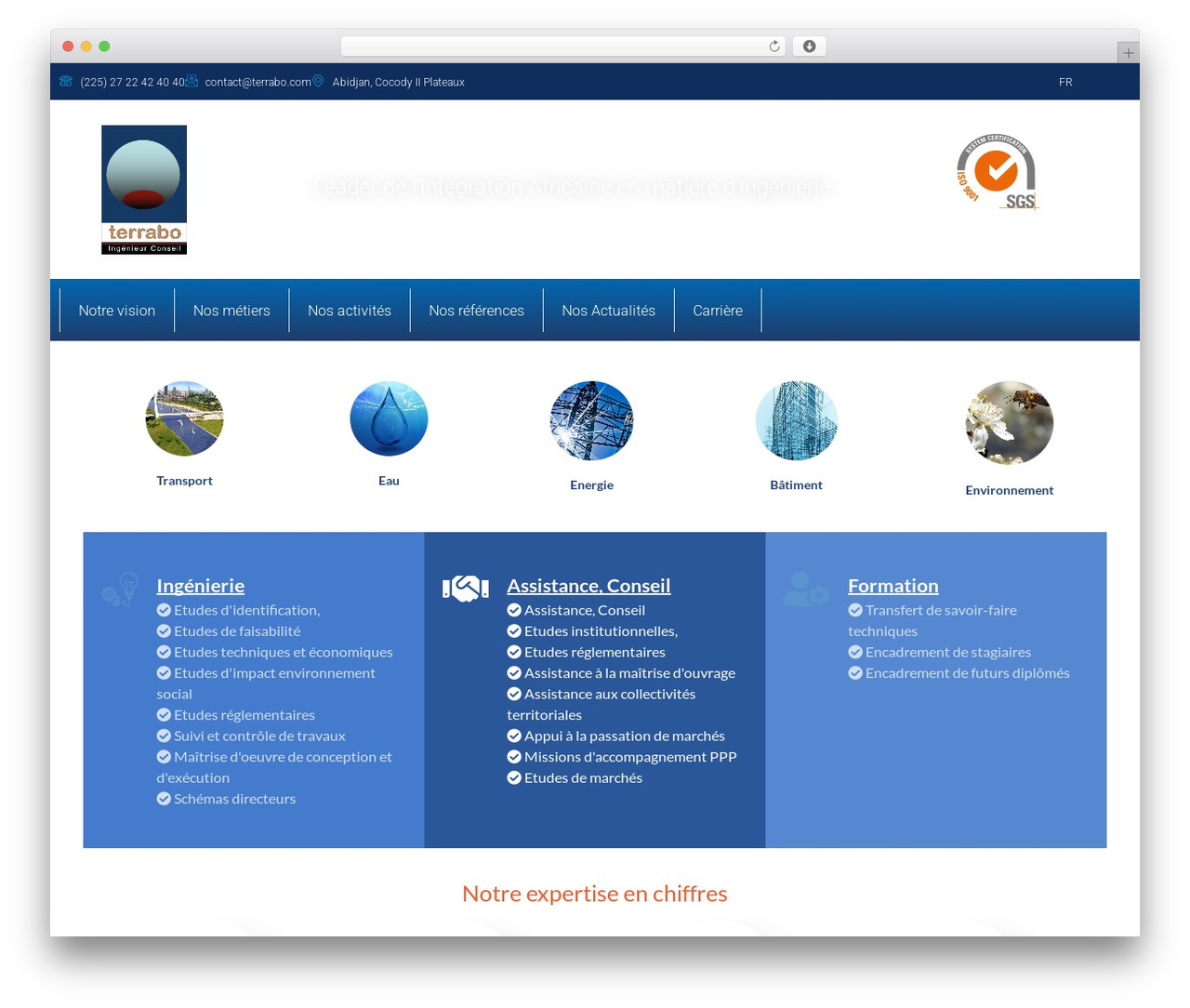Switch language via FR selector

1065,82
